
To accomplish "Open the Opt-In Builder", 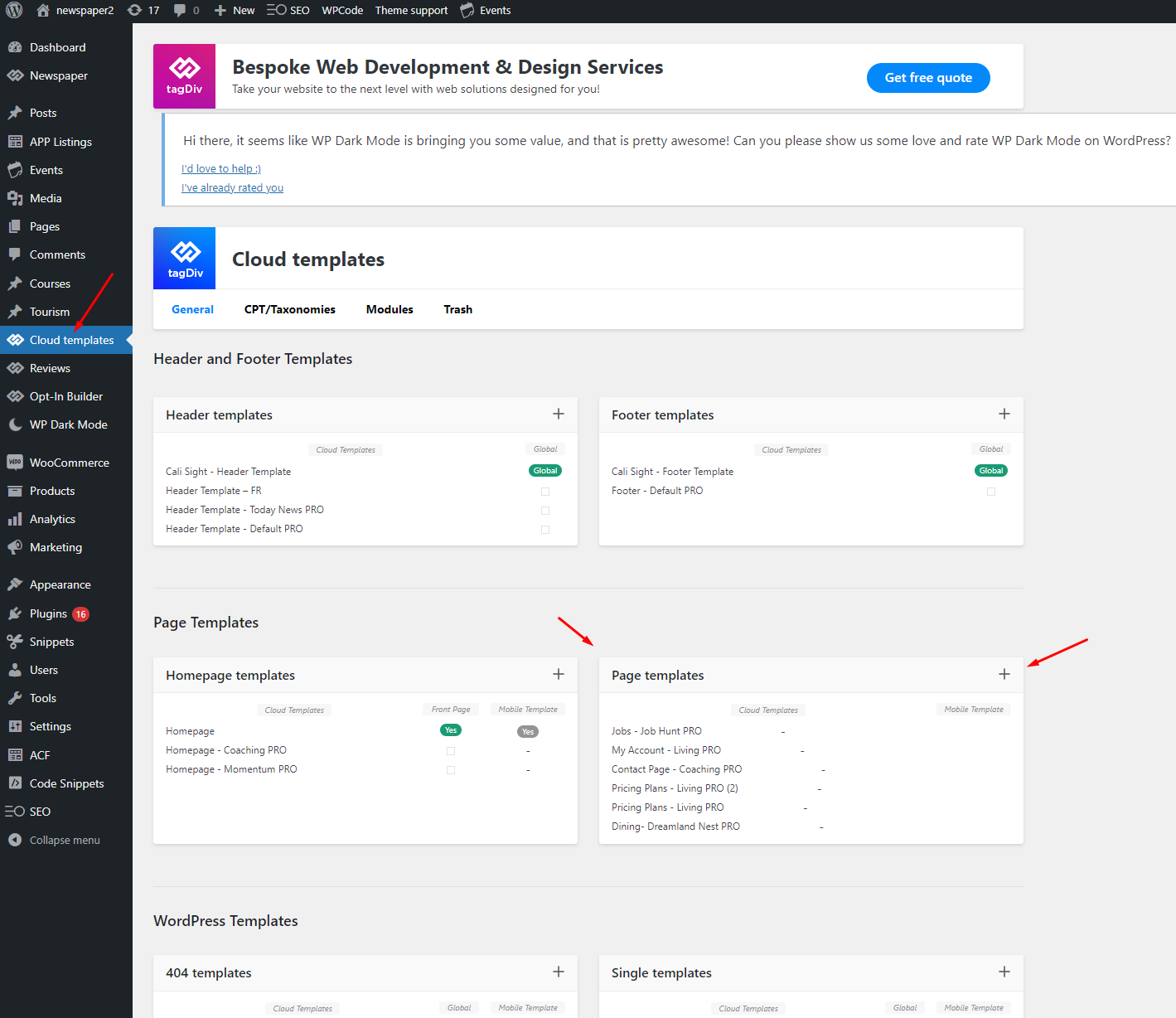I will [66, 396].
